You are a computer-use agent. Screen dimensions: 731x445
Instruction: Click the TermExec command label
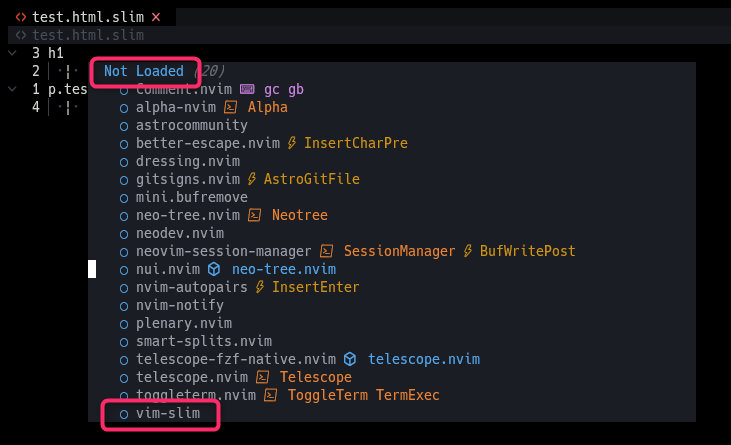408,395
